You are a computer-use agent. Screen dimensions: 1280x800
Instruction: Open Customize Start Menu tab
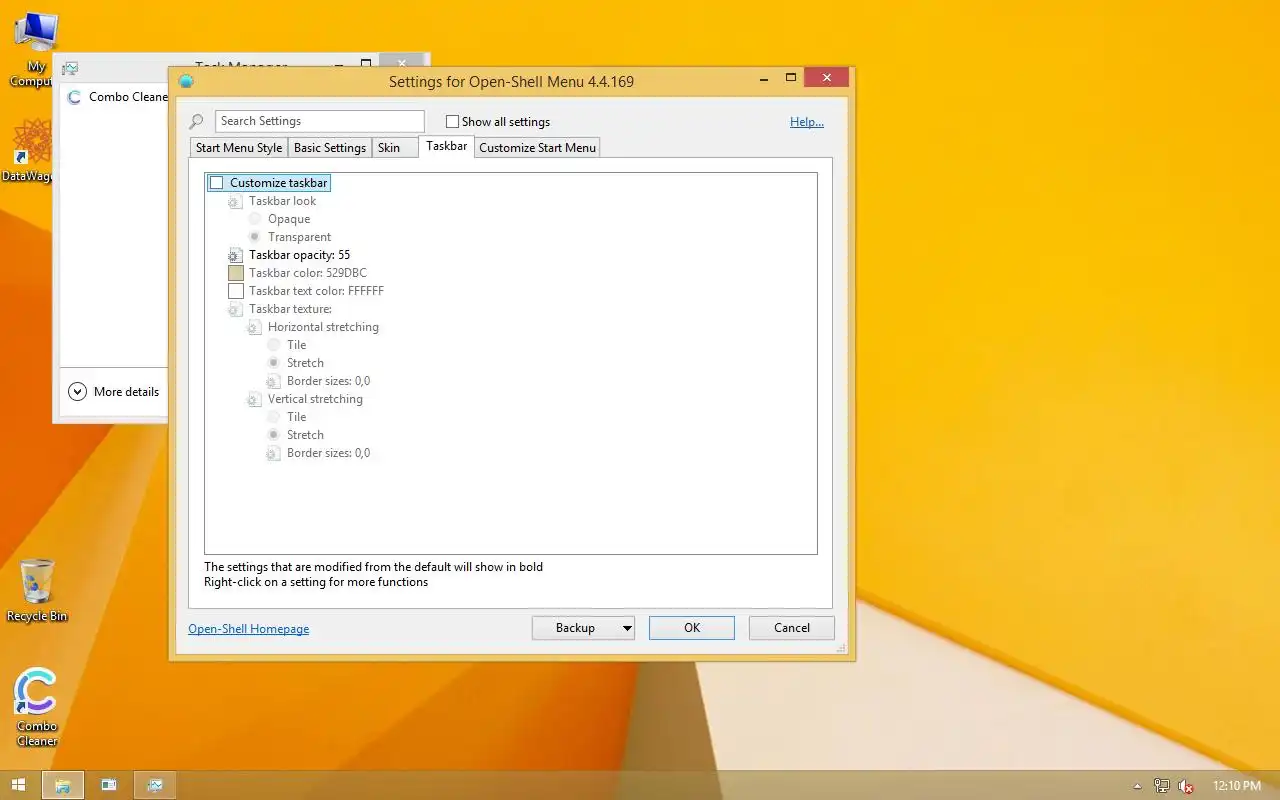537,148
